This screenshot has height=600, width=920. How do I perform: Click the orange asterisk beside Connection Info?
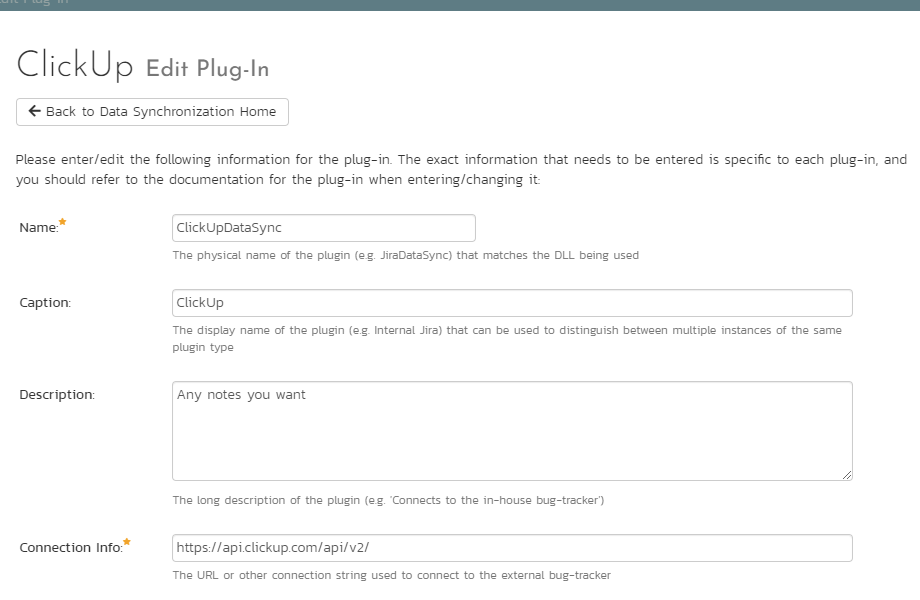[127, 542]
